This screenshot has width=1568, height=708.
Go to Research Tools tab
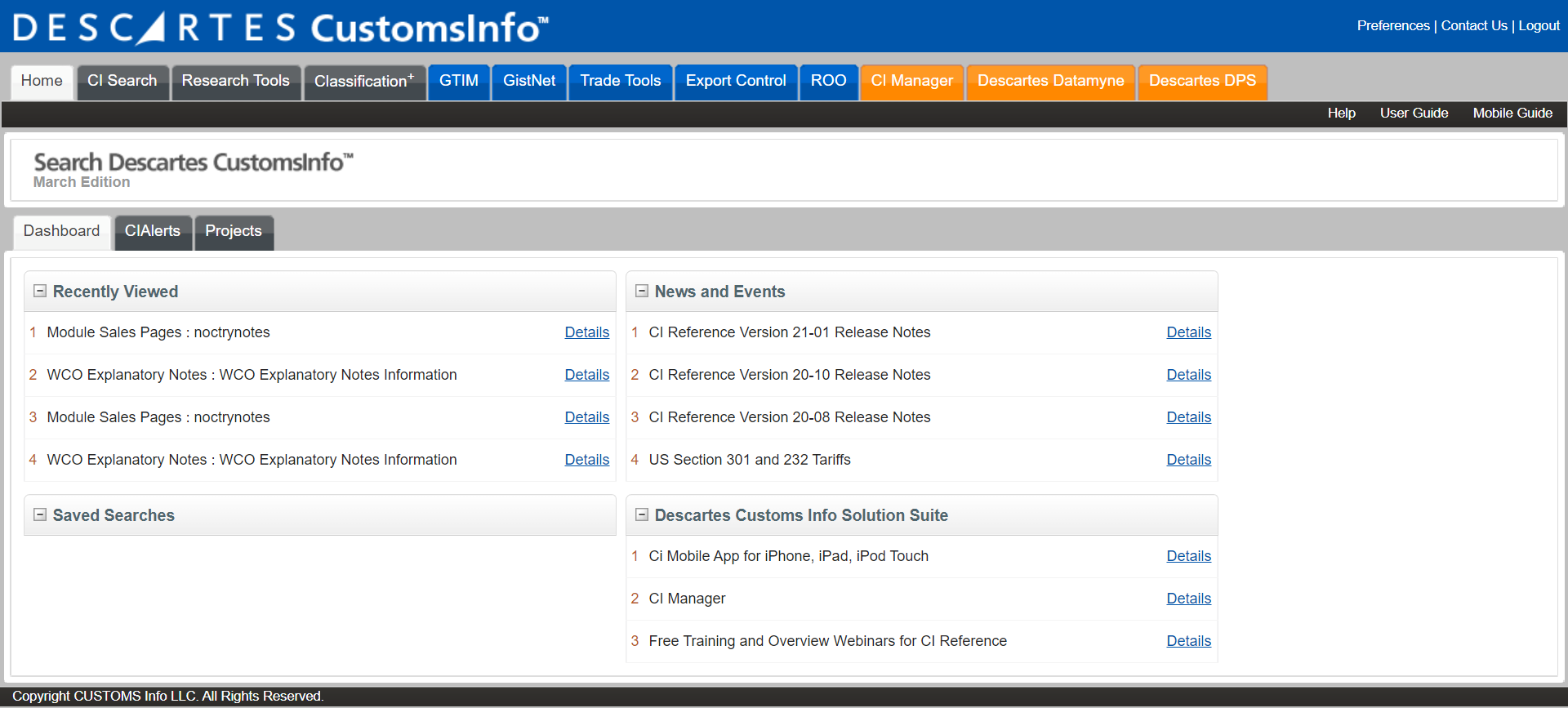[x=236, y=81]
